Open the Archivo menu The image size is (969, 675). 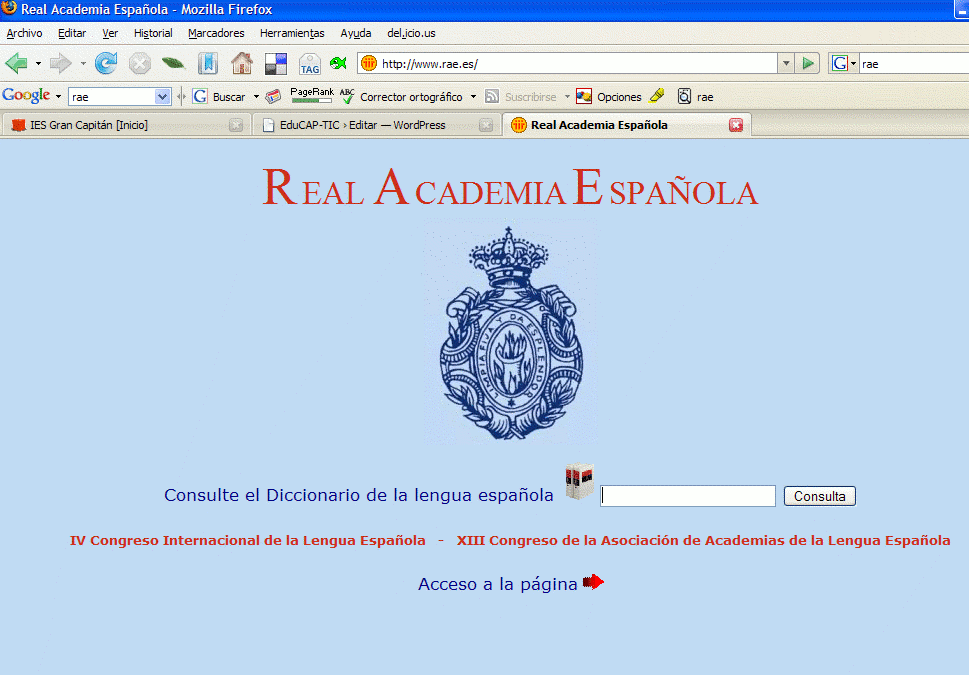(x=24, y=33)
